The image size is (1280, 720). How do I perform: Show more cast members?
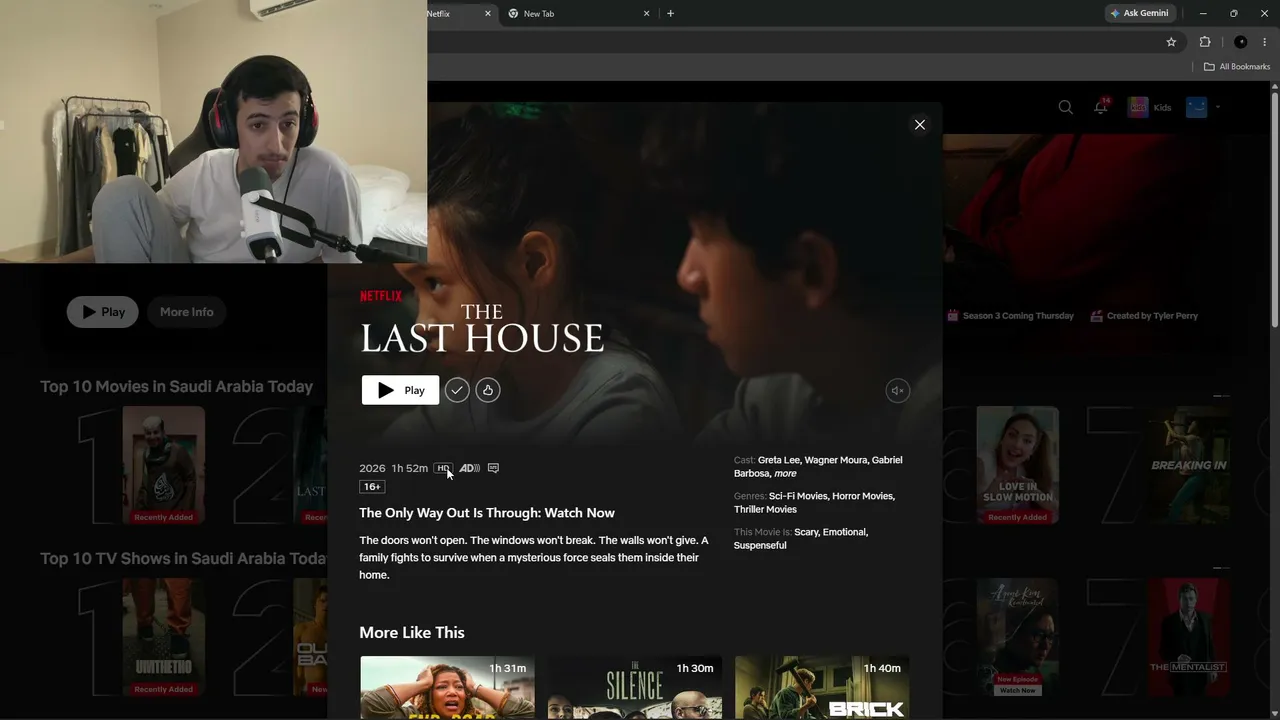[785, 474]
